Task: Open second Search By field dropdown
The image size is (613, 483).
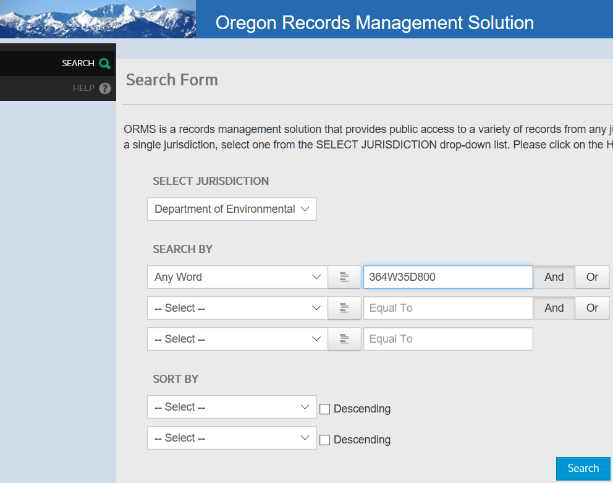Action: point(237,308)
